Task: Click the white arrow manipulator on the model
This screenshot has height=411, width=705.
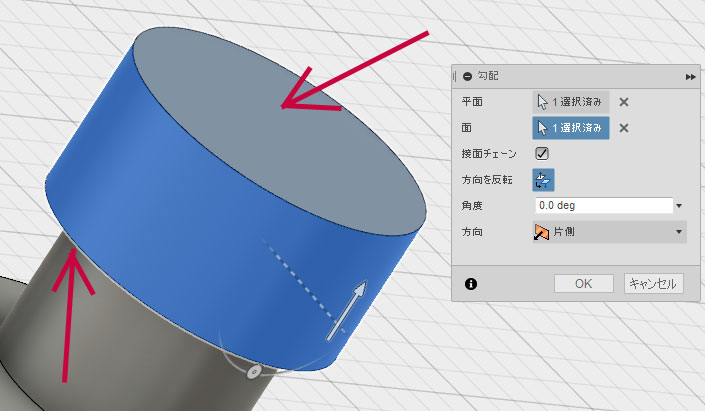Action: point(347,310)
